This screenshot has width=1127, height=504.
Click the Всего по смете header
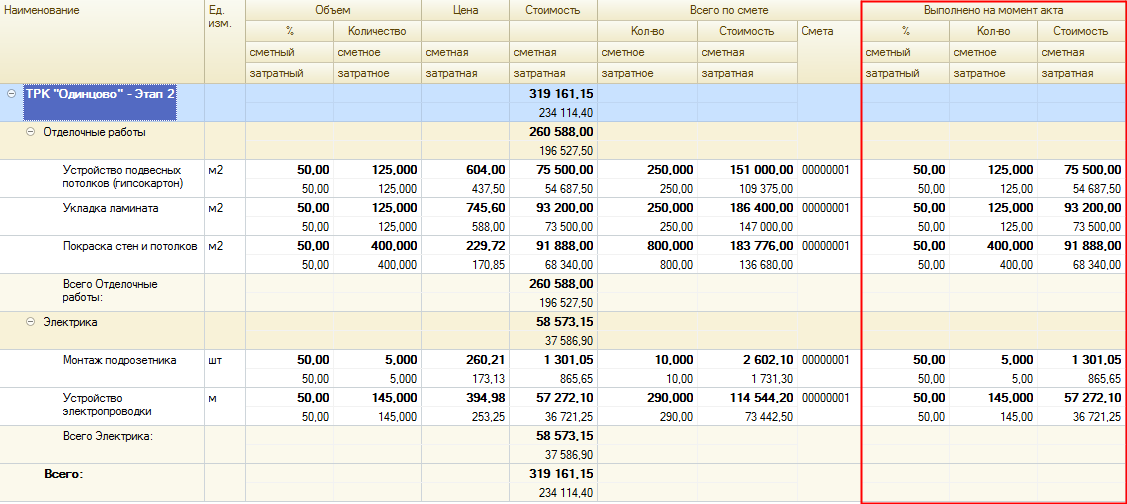728,10
